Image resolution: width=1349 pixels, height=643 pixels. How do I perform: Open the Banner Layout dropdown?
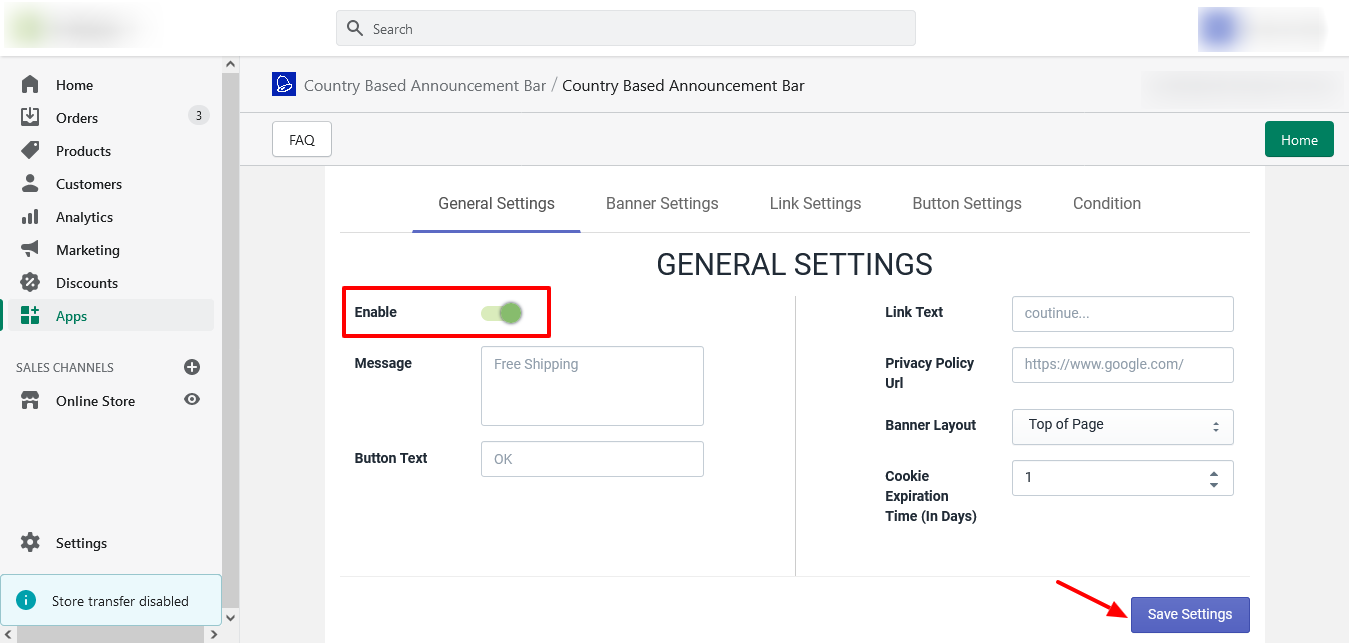1122,426
